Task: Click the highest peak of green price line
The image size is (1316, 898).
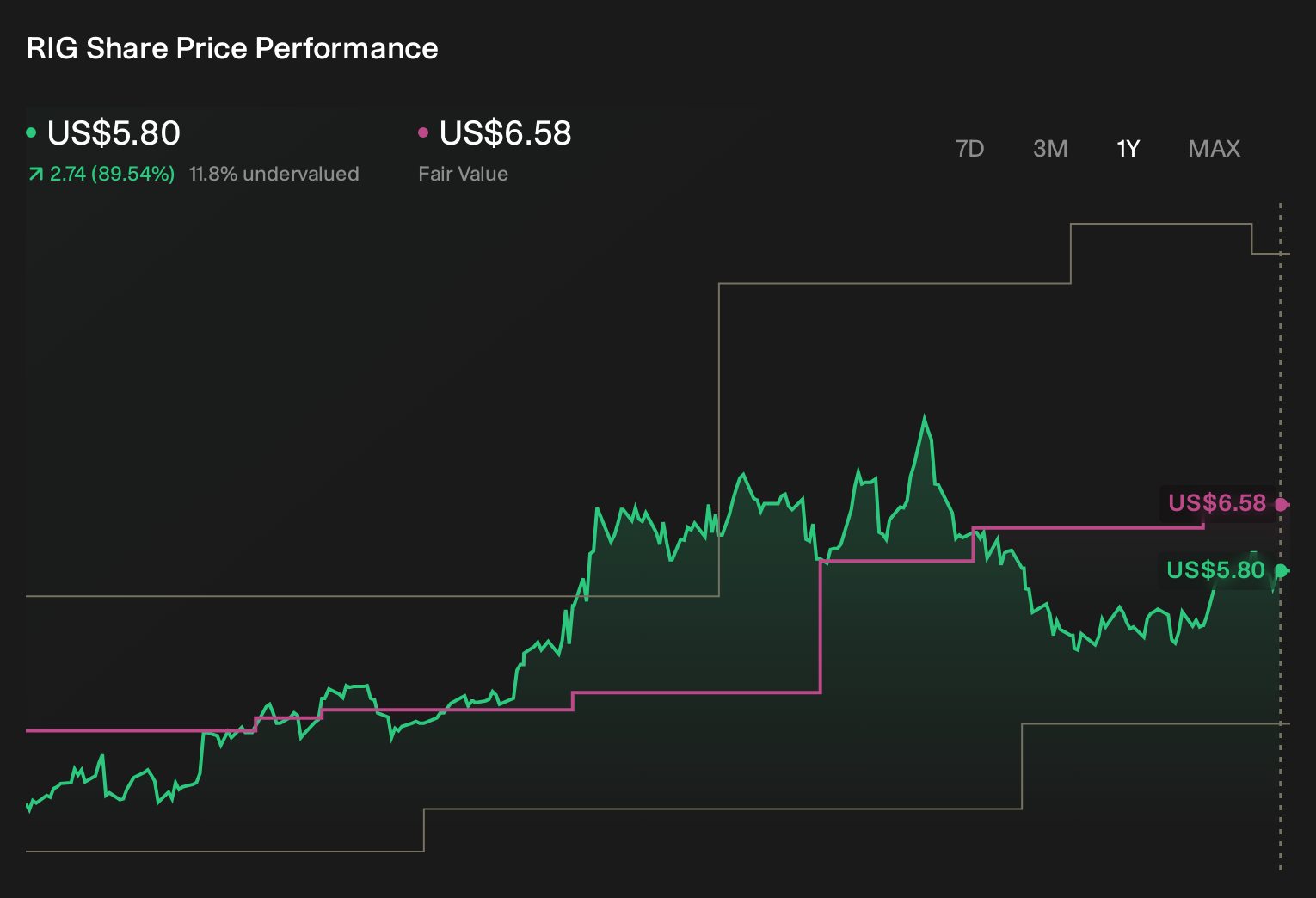Action: 925,419
